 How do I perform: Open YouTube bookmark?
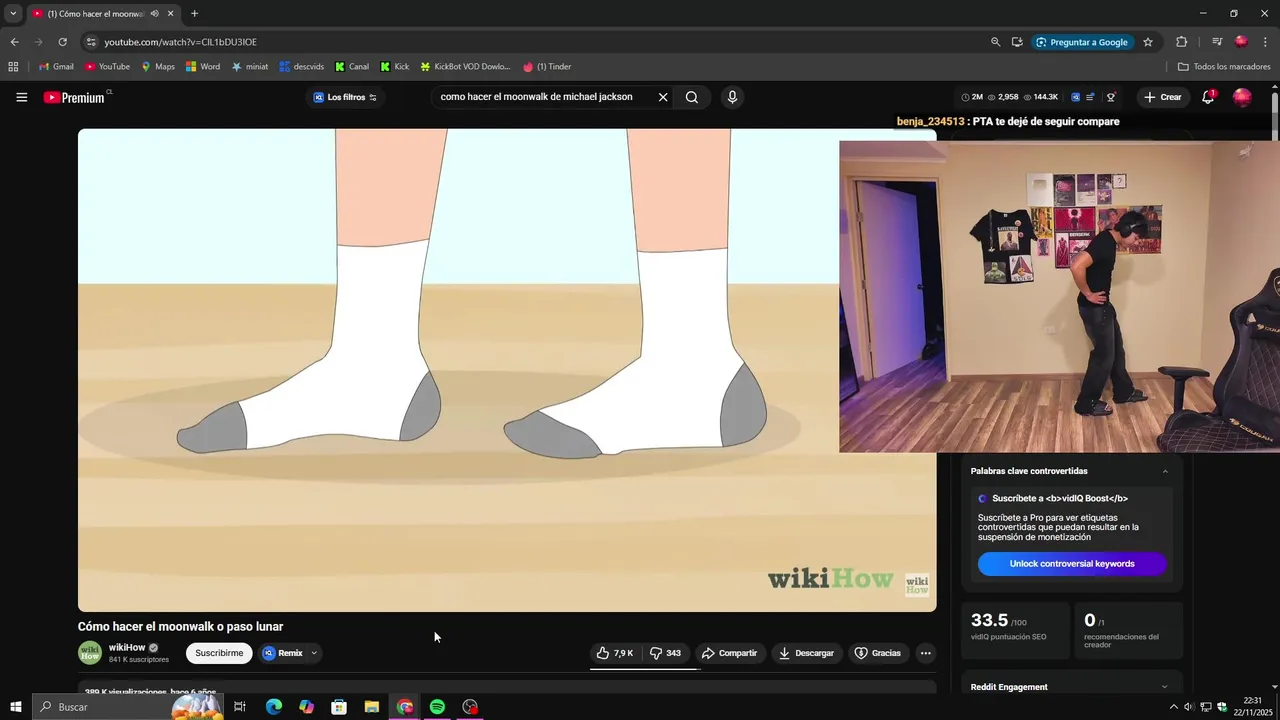coord(107,67)
